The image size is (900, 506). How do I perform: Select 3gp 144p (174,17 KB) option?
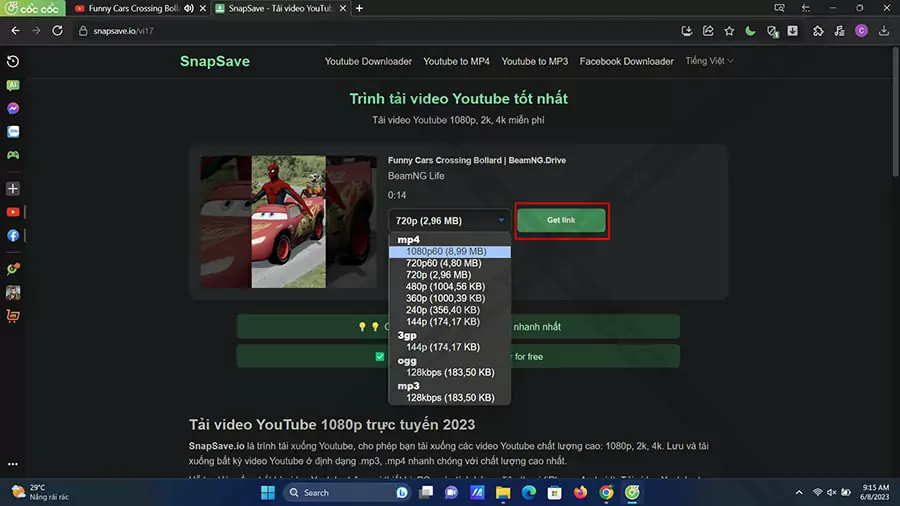click(449, 347)
